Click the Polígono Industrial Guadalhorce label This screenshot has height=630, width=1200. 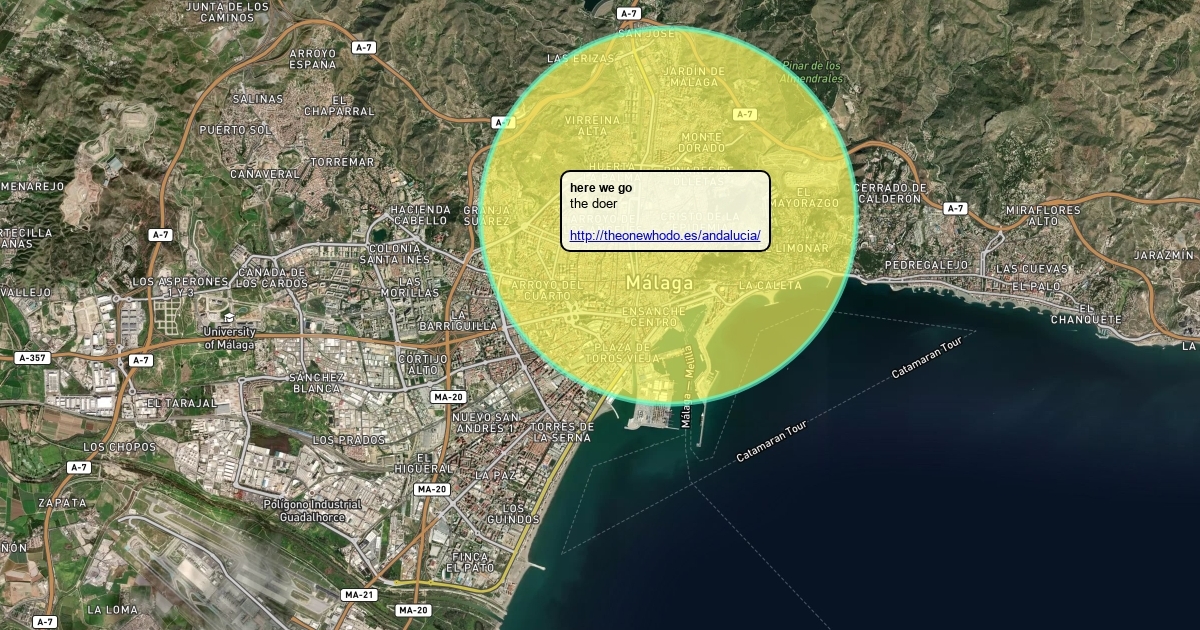tap(312, 511)
